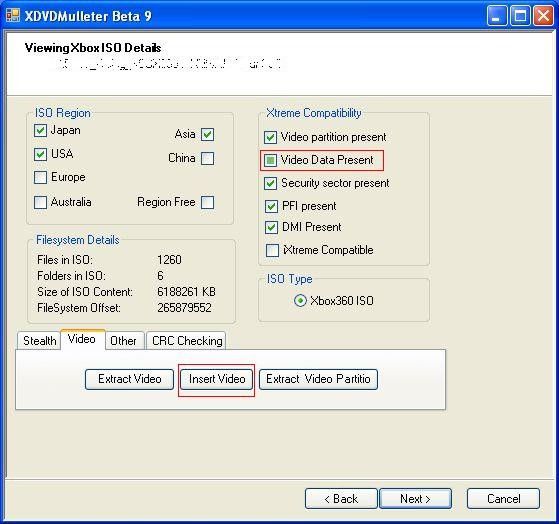Click the Filesystem Details group label

tap(78, 240)
